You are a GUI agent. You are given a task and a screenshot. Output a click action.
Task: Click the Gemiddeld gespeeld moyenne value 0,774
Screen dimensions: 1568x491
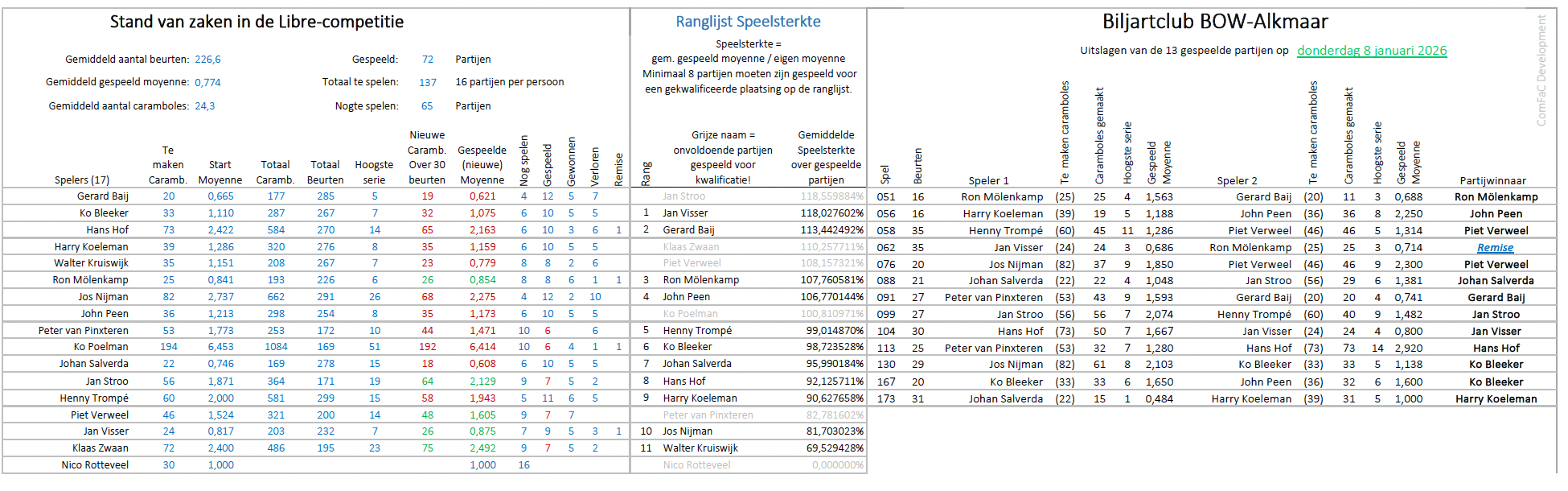[x=207, y=83]
